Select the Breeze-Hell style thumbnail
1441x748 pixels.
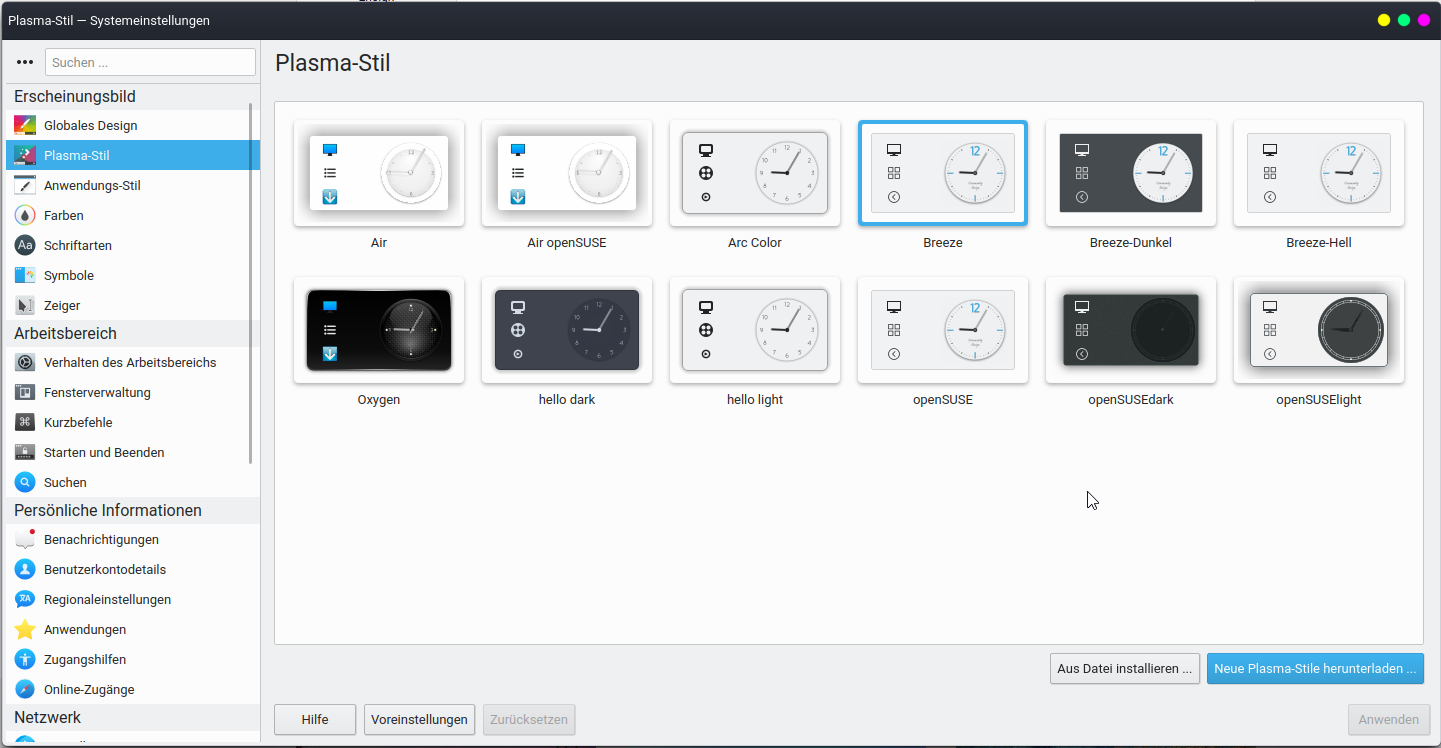[1319, 173]
